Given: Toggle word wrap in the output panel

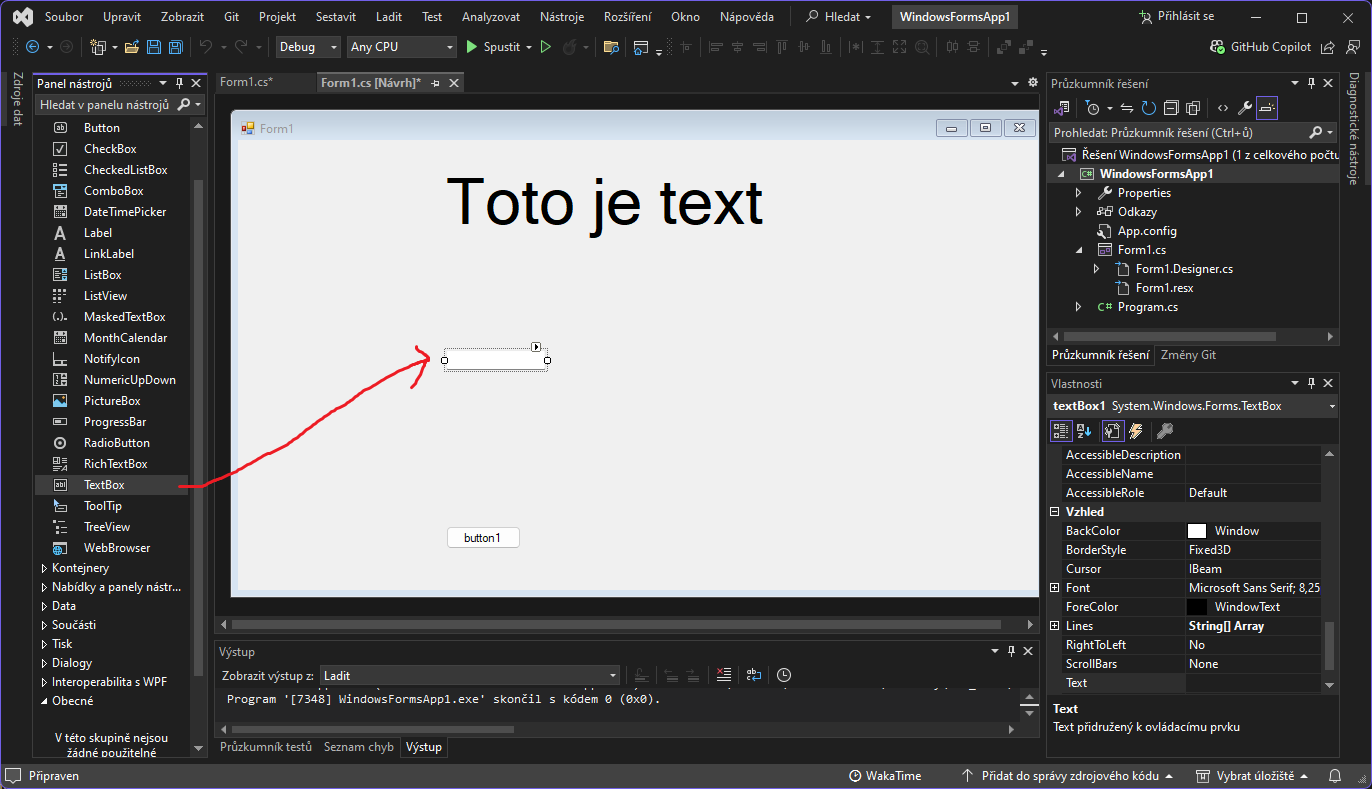Looking at the screenshot, I should pos(754,675).
